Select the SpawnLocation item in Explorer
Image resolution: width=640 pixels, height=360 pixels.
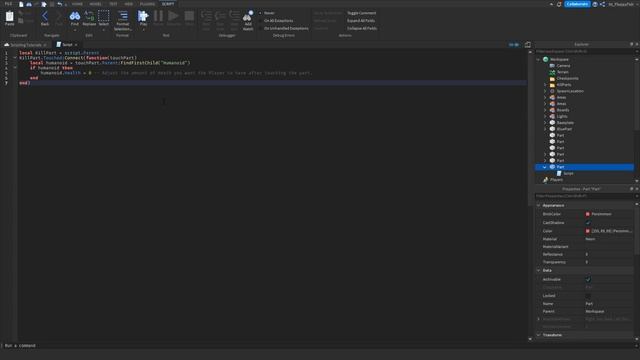pos(570,91)
